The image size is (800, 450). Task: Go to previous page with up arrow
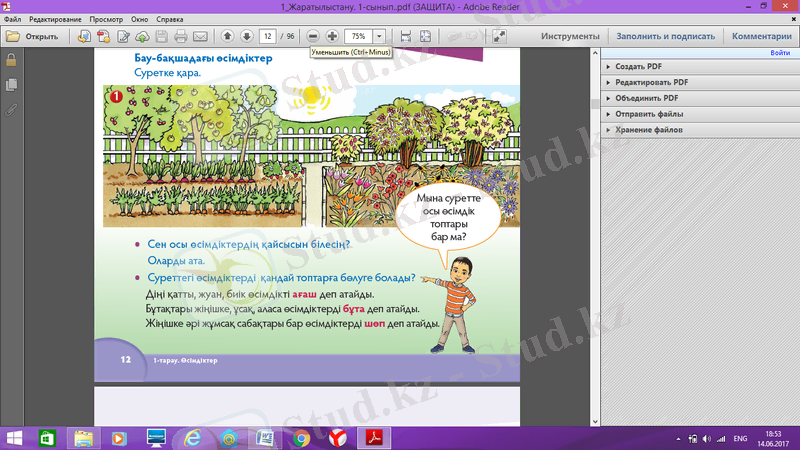click(227, 37)
